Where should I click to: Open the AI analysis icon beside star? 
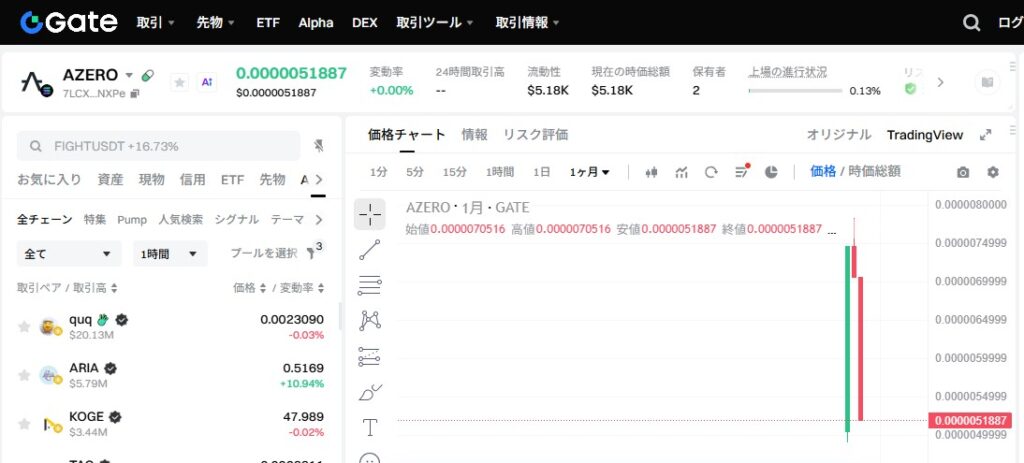(x=207, y=82)
